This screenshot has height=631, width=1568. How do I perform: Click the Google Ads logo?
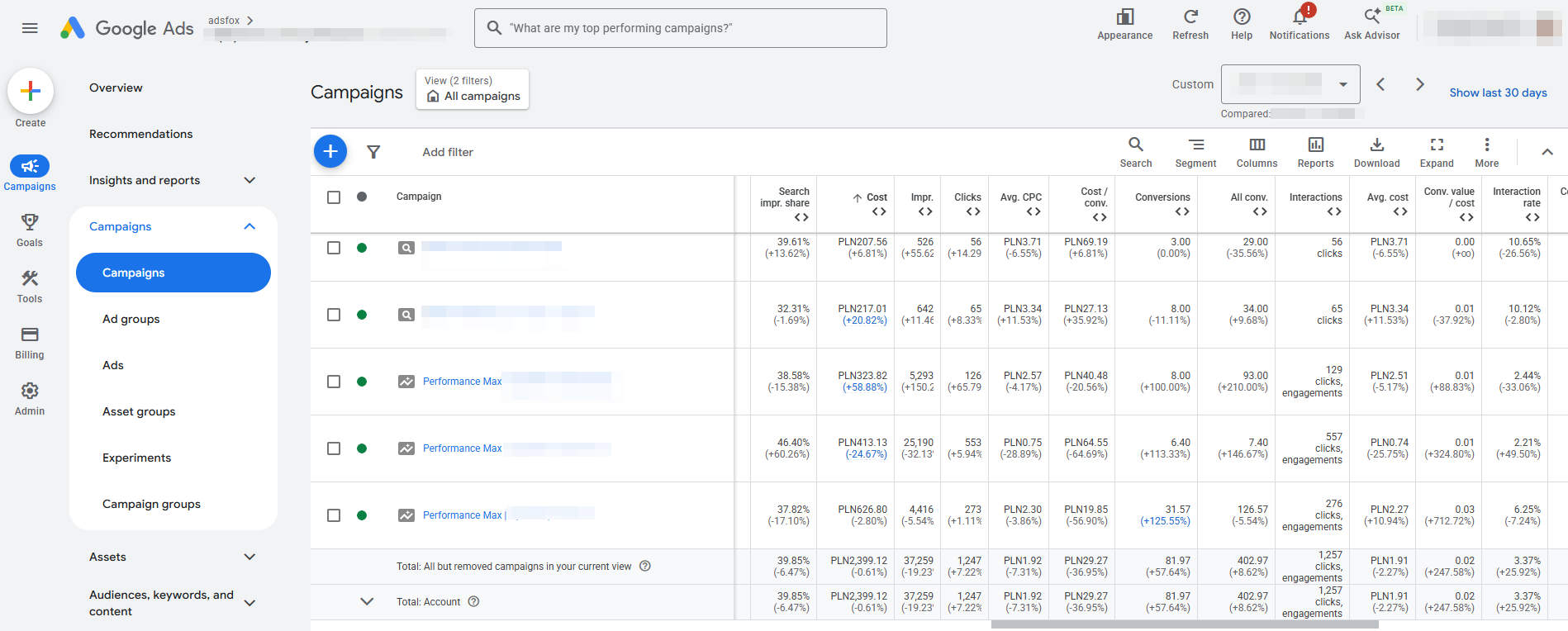127,28
